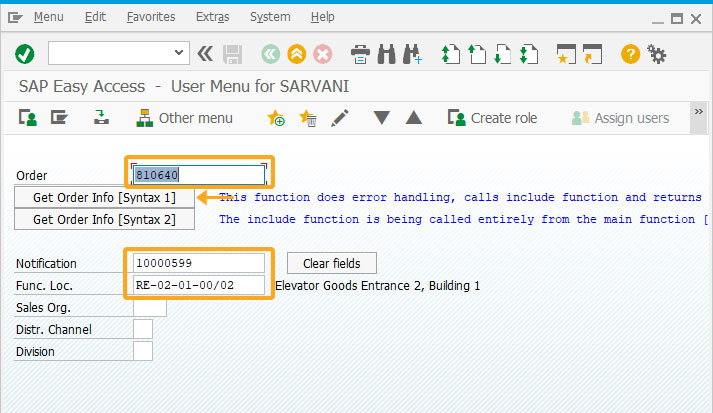Viewport: 713px width, 413px height.
Task: Open the System menu
Action: 270,17
